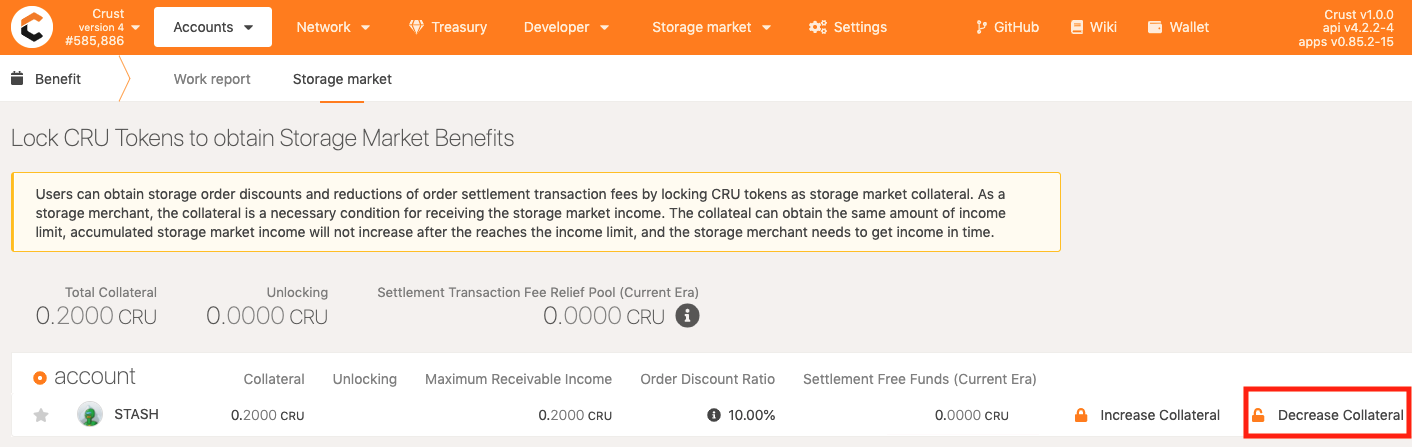
Task: Click the info icon beside Fee Relief Pool
Action: [x=687, y=316]
